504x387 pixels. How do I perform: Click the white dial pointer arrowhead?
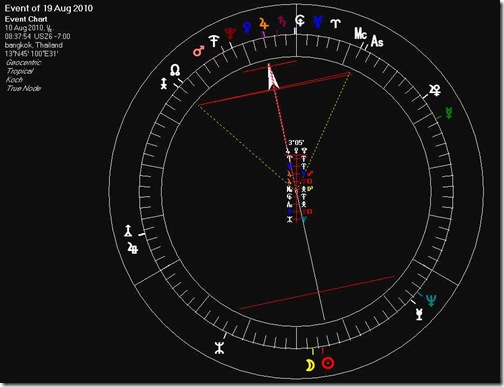point(273,78)
